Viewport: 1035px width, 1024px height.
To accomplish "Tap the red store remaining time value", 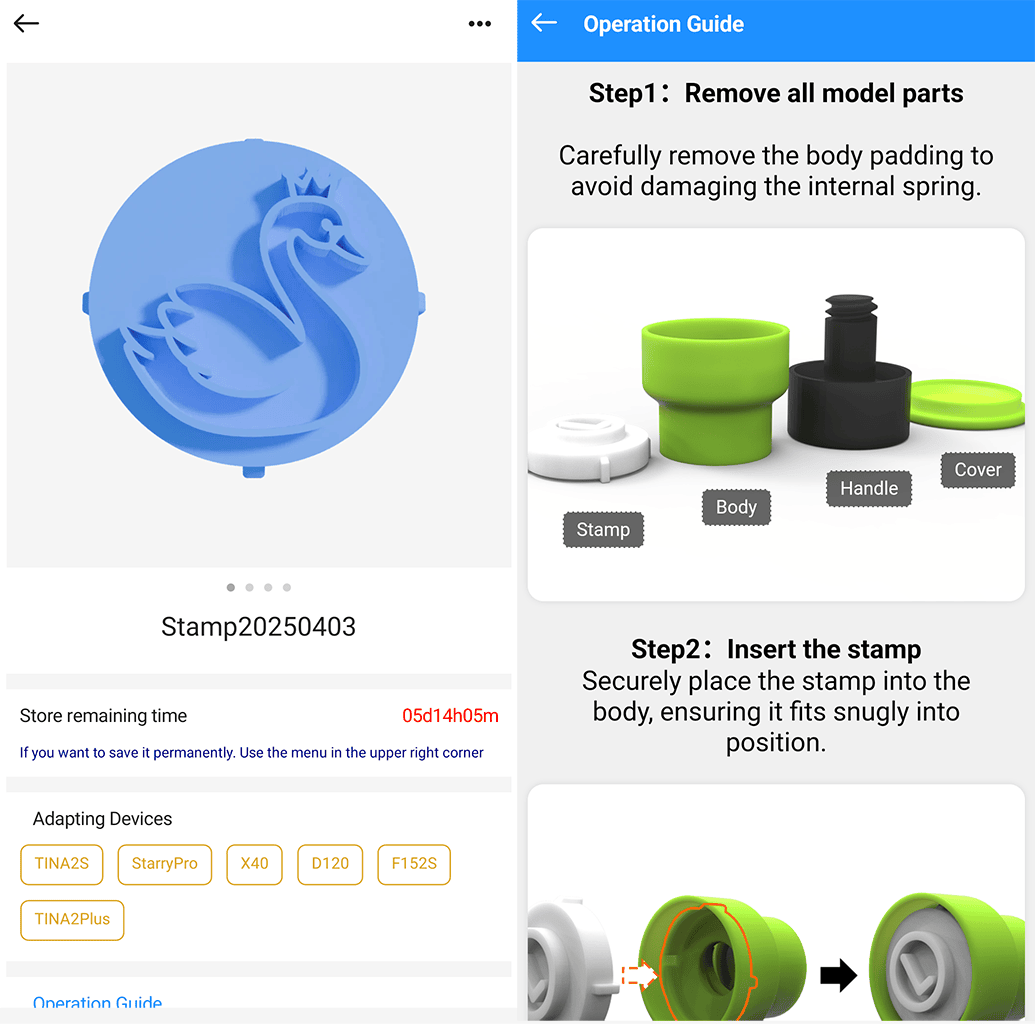I will pos(450,716).
